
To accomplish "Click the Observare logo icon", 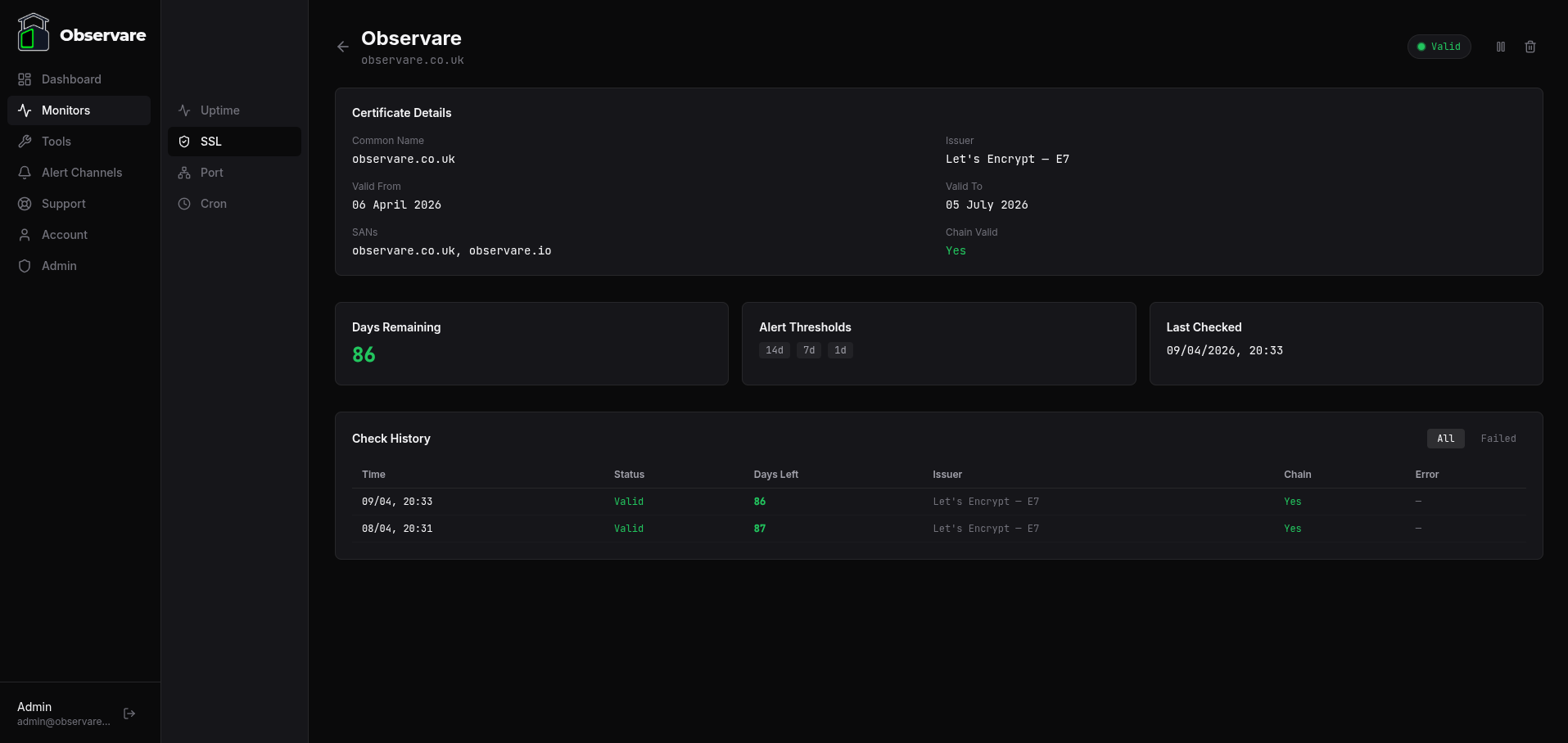I will pyautogui.click(x=34, y=32).
